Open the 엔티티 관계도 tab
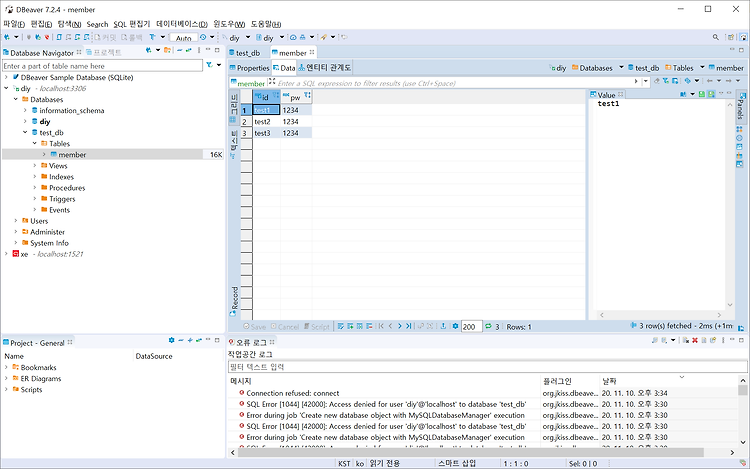 click(325, 68)
